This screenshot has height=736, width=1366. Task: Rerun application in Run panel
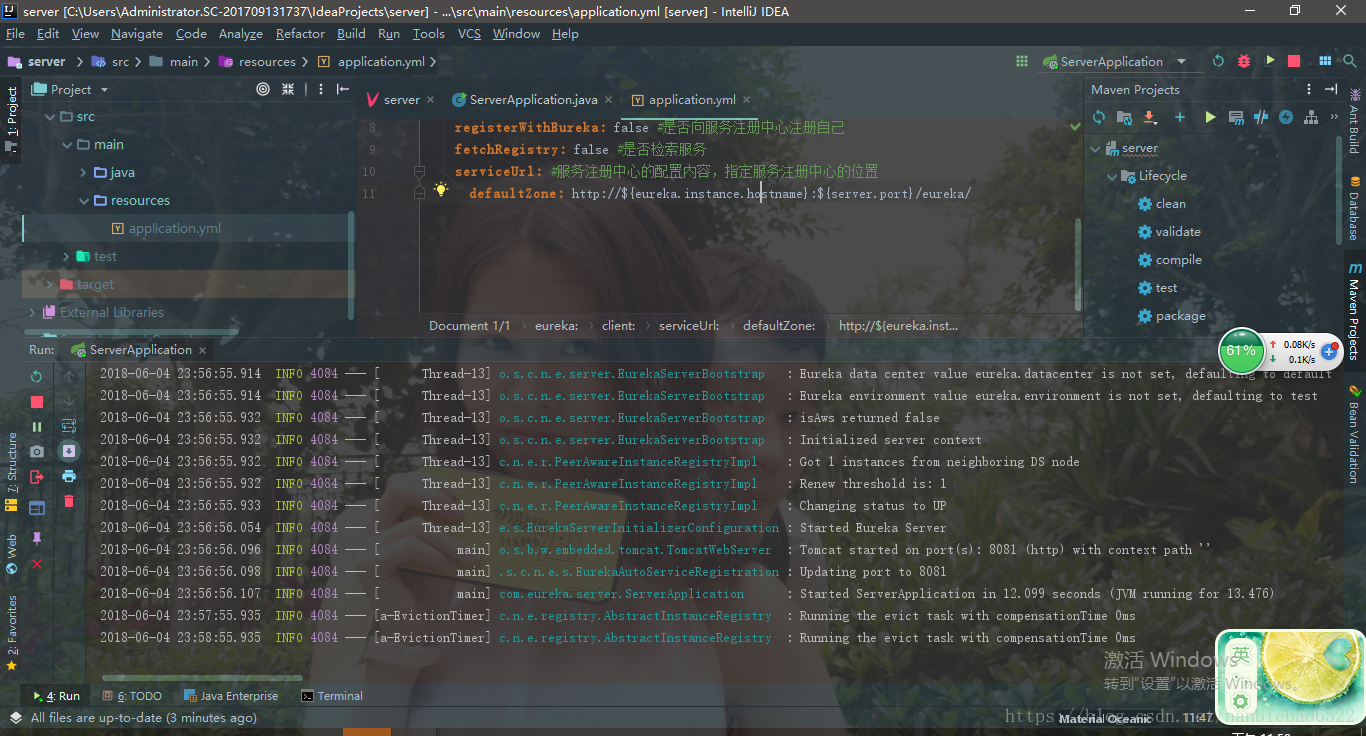[x=37, y=376]
